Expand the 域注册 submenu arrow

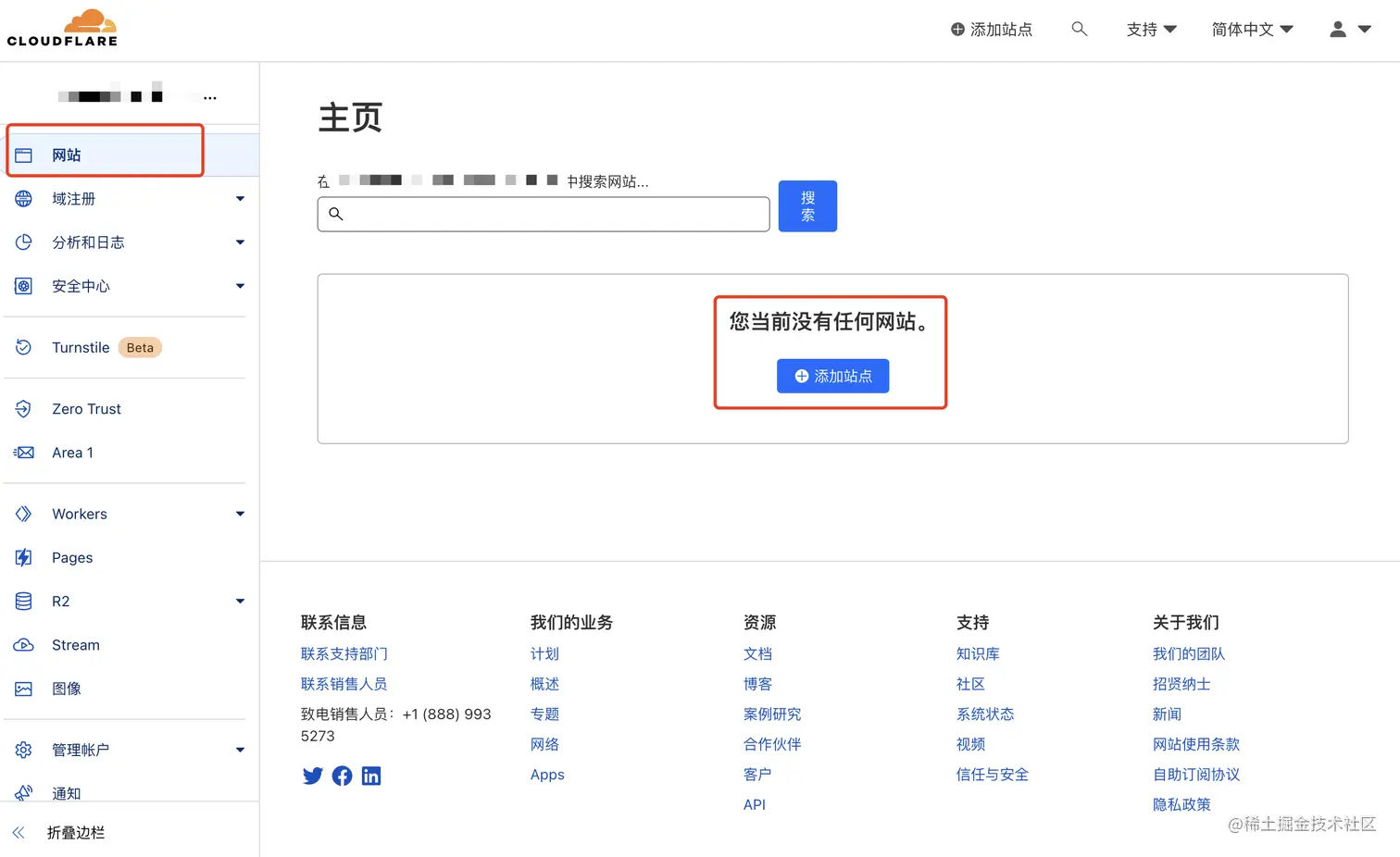[241, 199]
